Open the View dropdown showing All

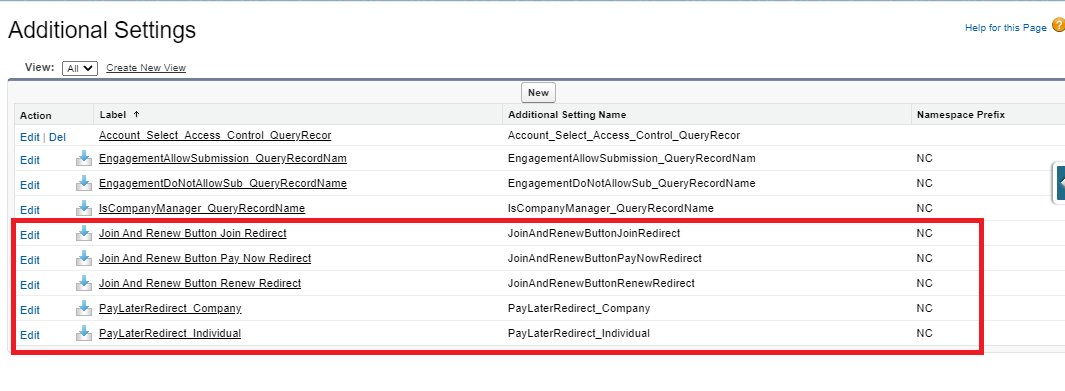pos(80,68)
